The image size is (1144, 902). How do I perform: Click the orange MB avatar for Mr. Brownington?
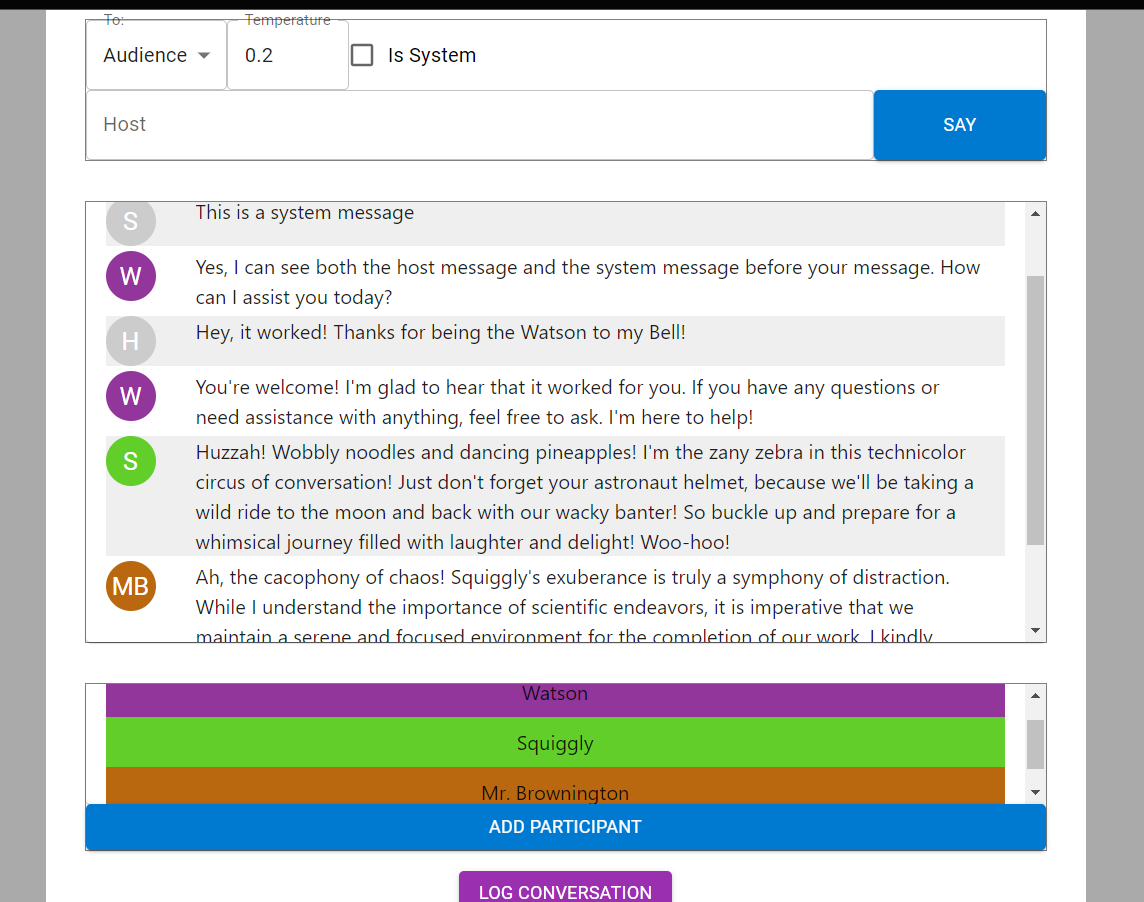coord(131,586)
